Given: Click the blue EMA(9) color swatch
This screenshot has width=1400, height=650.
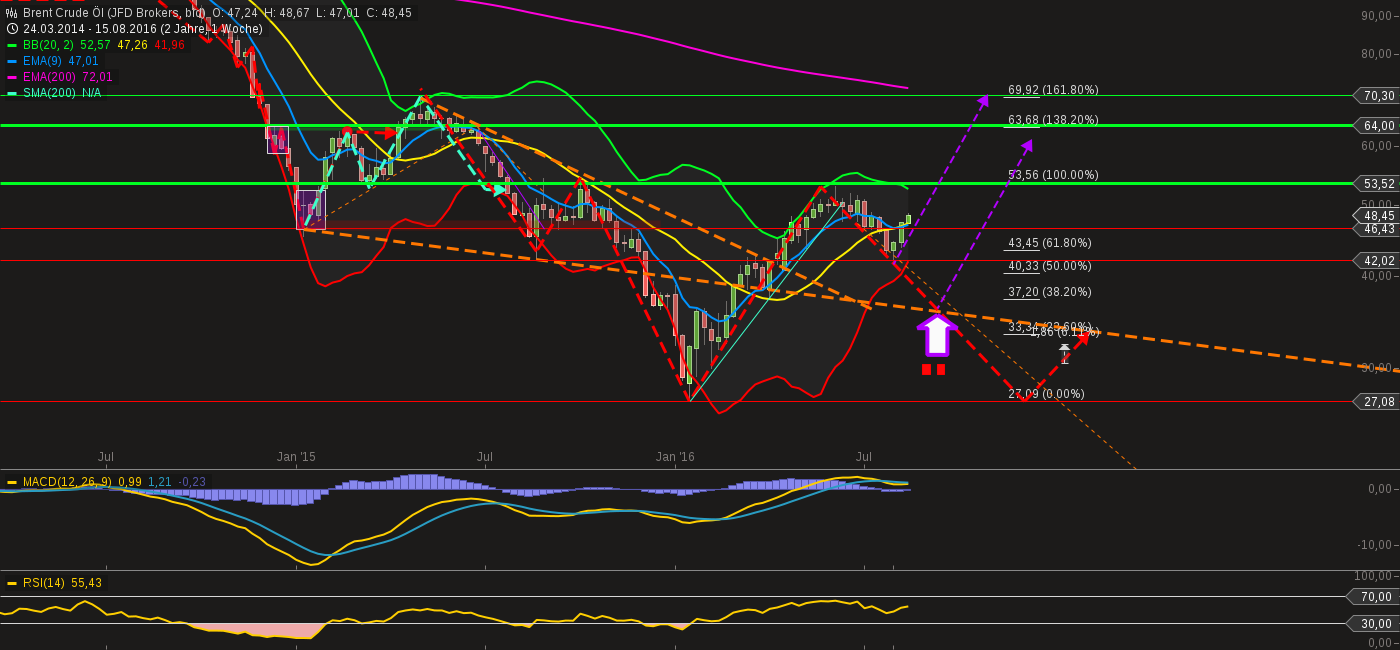Looking at the screenshot, I should coord(12,61).
